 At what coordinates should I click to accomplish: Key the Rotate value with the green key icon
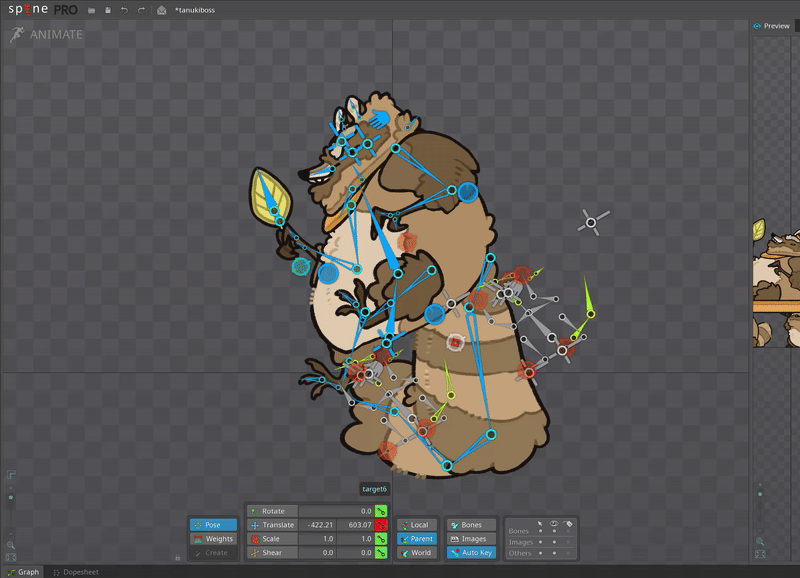tap(381, 511)
